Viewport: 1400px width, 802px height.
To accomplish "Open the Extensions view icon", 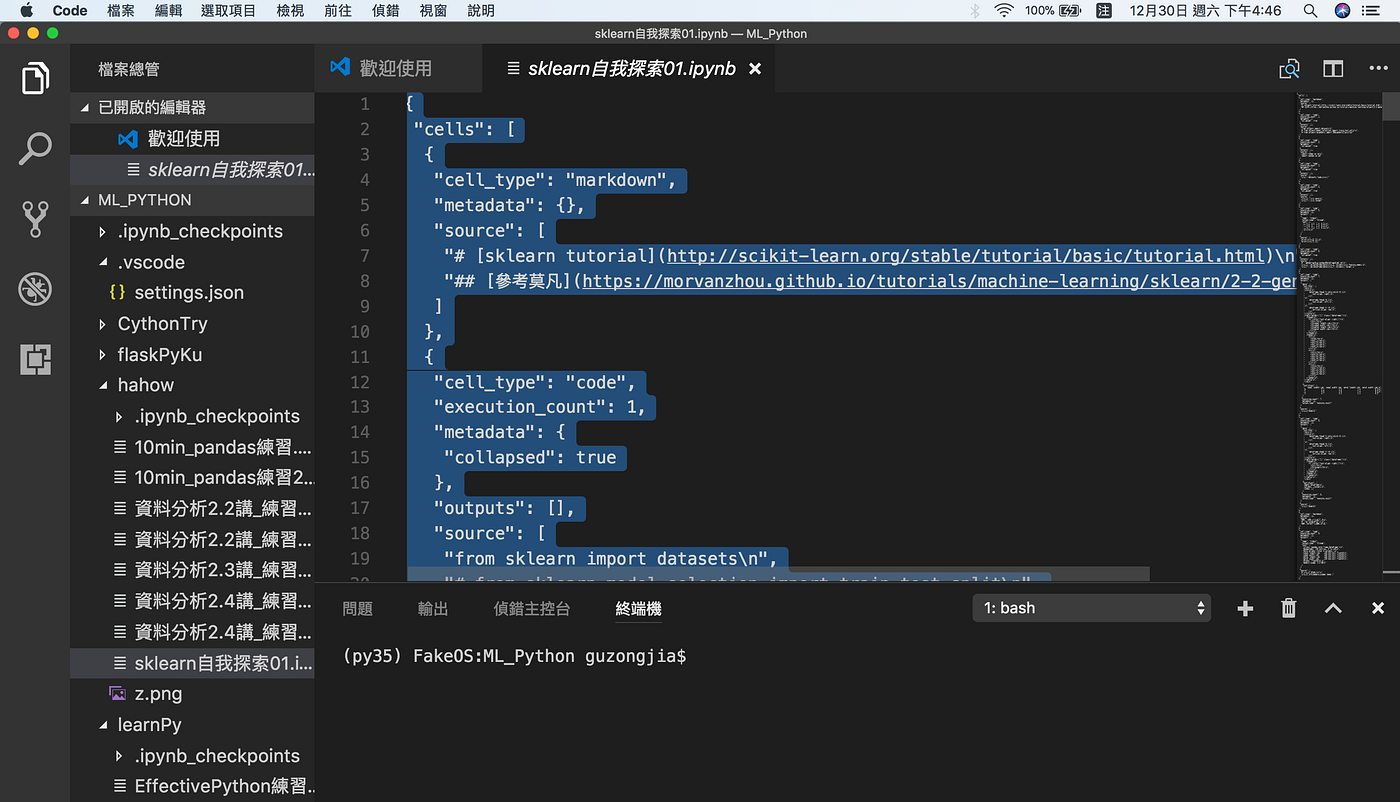I will tap(34, 358).
